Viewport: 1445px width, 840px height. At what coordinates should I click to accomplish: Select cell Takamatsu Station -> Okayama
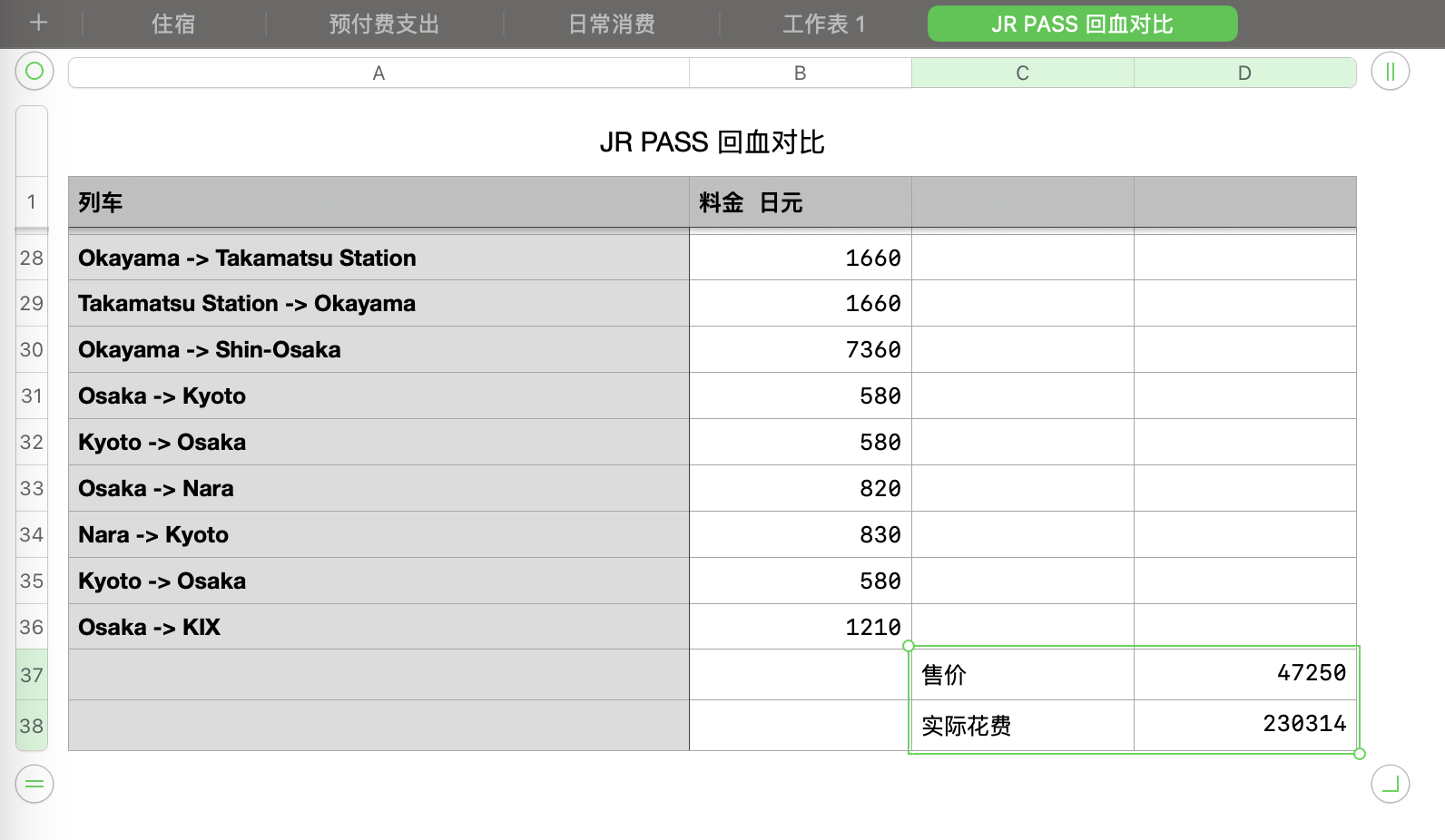[378, 303]
